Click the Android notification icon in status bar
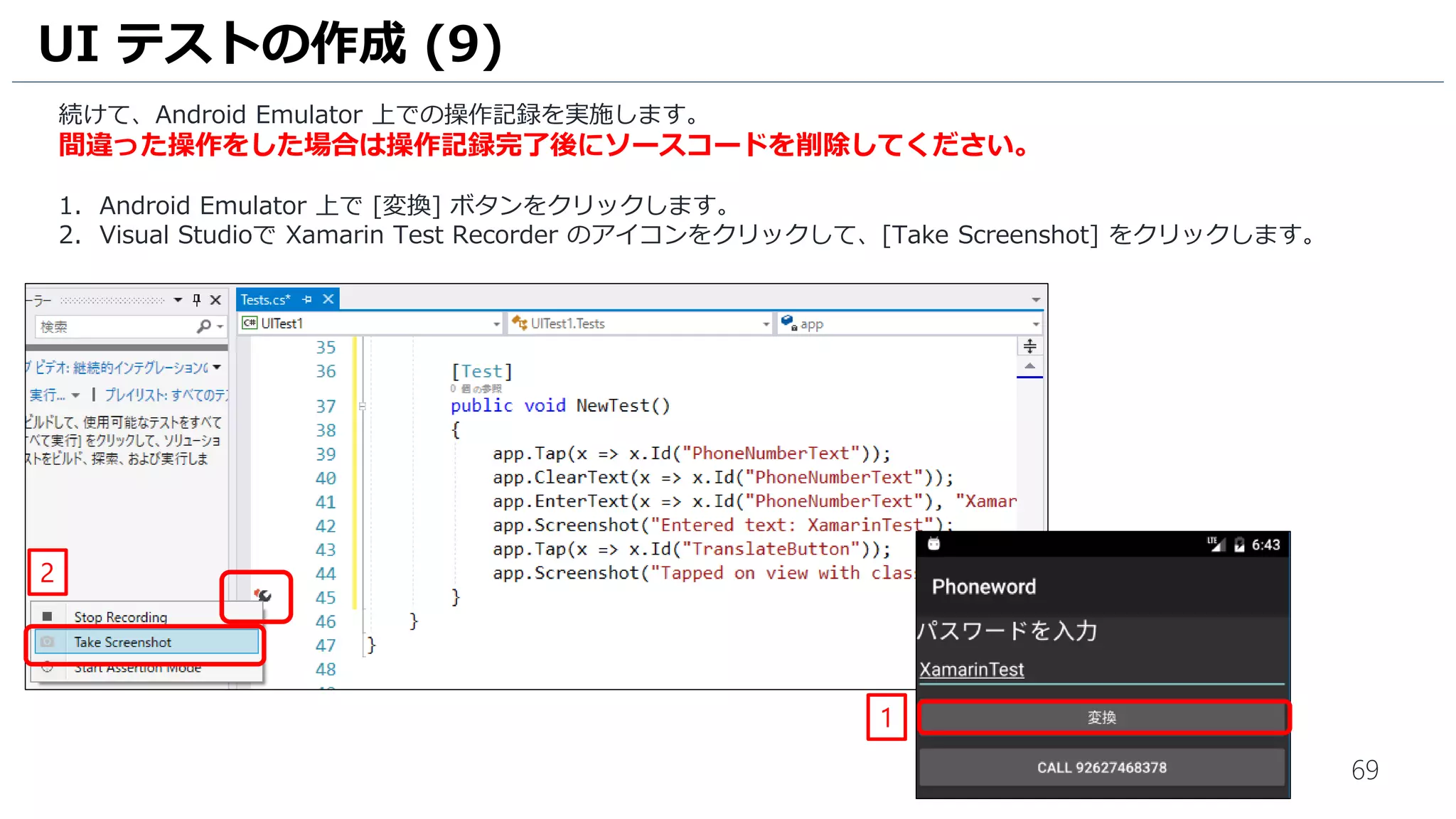This screenshot has width=1456, height=819. [x=934, y=545]
